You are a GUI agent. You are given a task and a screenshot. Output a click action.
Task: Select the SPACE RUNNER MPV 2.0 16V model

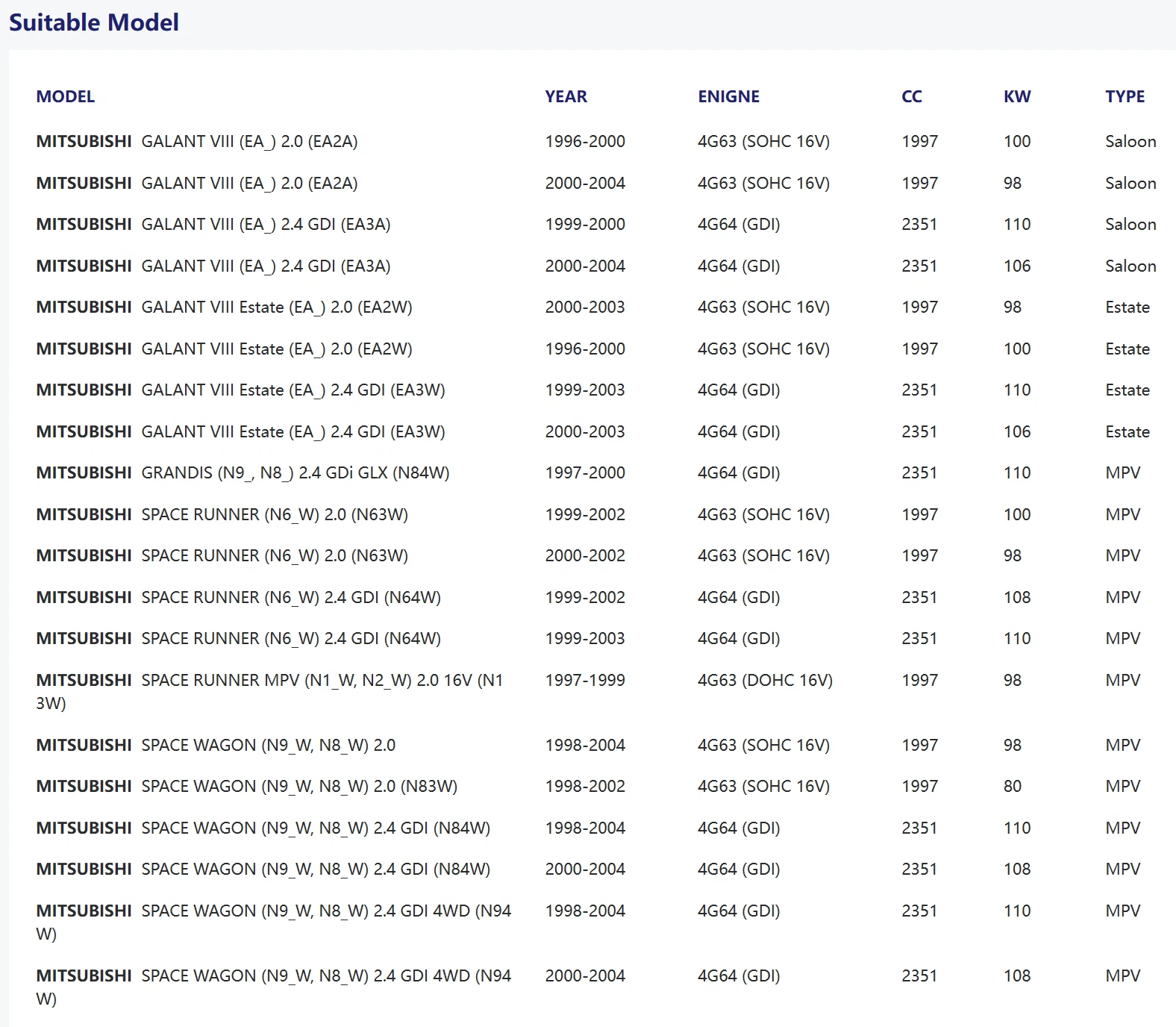269,691
